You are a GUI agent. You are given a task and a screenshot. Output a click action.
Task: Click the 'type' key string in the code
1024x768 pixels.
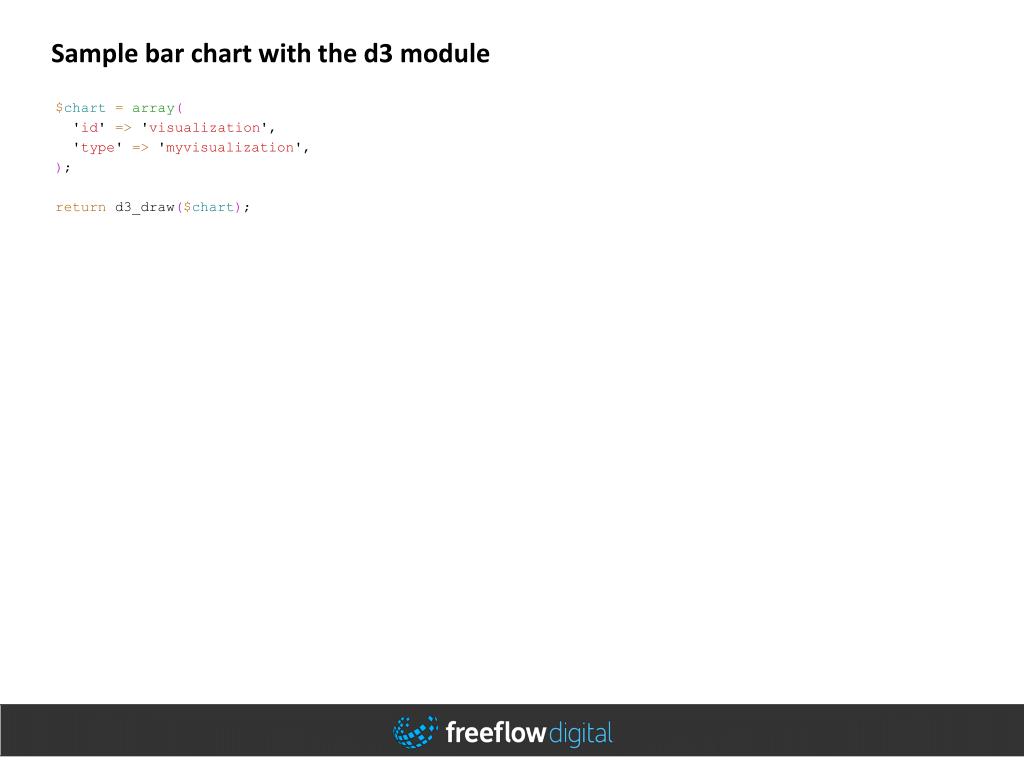tap(97, 148)
